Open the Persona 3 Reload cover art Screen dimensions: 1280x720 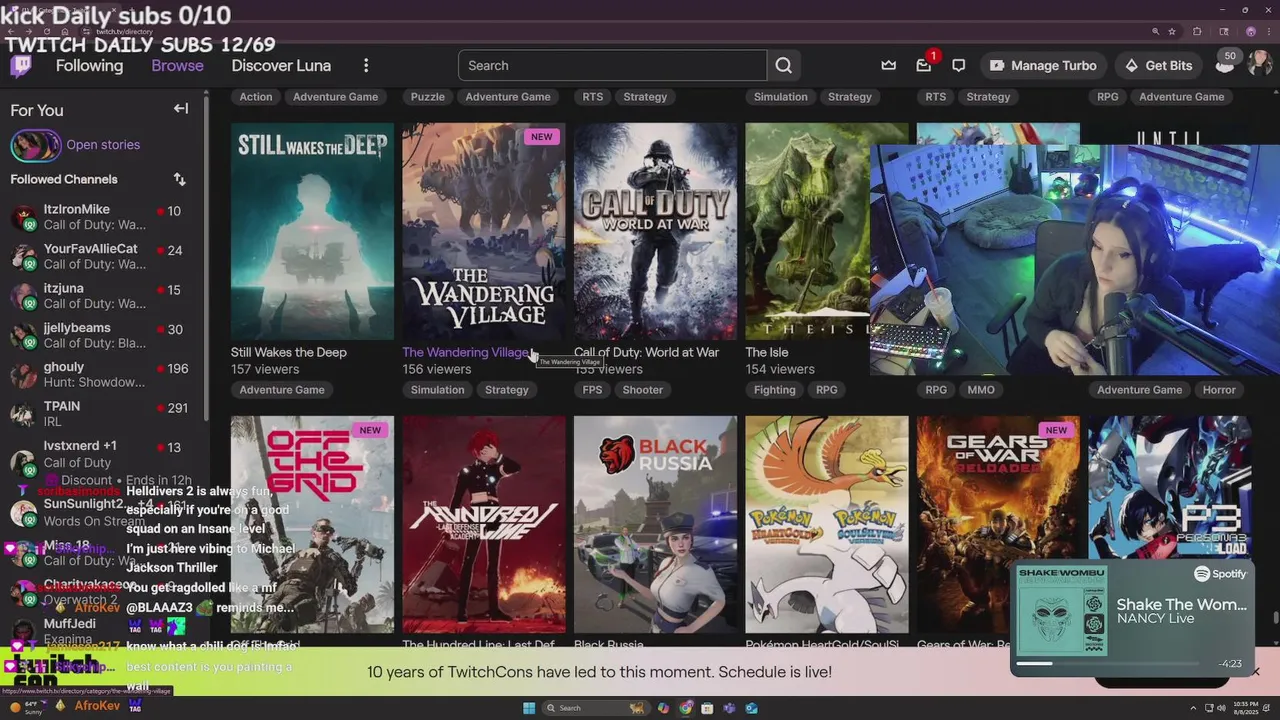click(x=1169, y=488)
